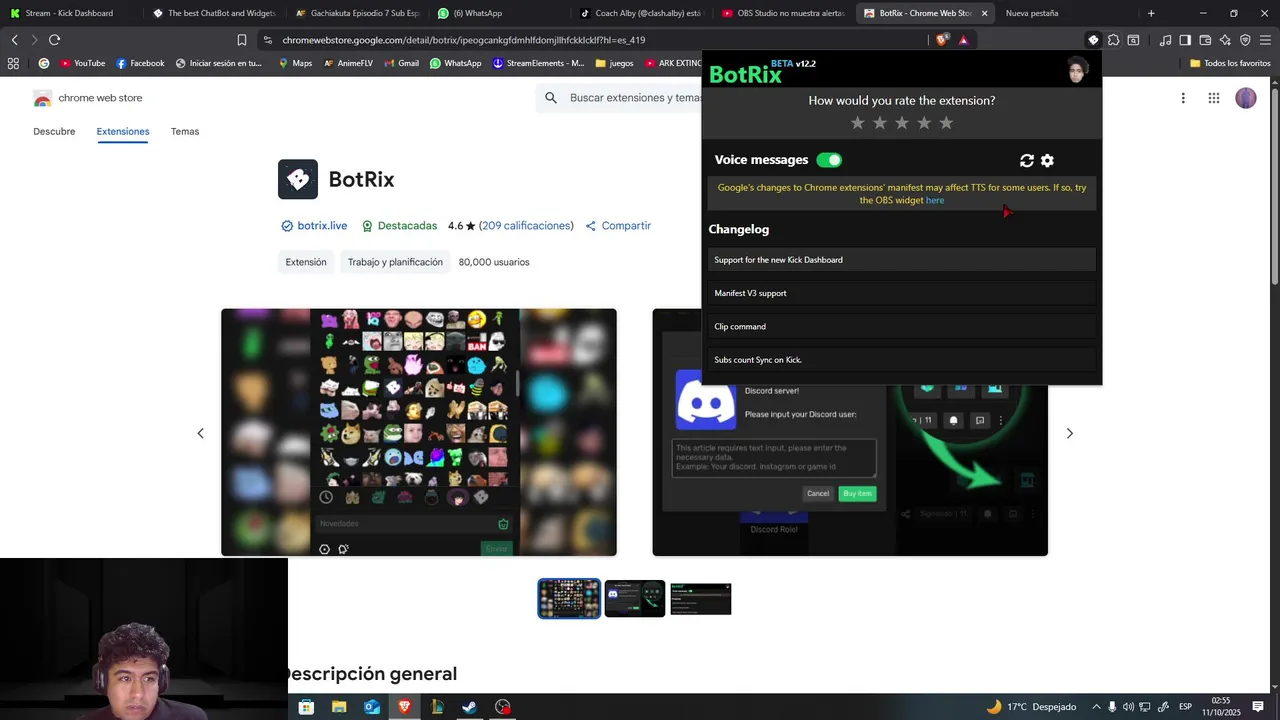The height and width of the screenshot is (720, 1280).
Task: Rate the extension three stars
Action: tap(902, 123)
